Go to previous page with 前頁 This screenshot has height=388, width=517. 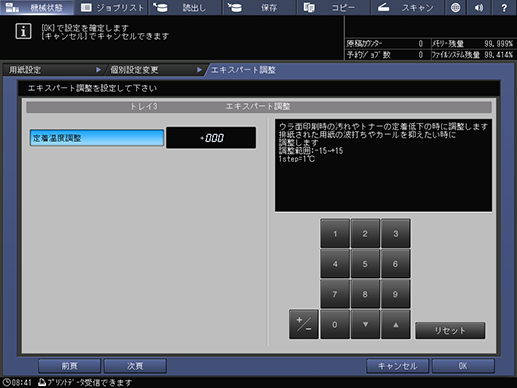pos(70,366)
